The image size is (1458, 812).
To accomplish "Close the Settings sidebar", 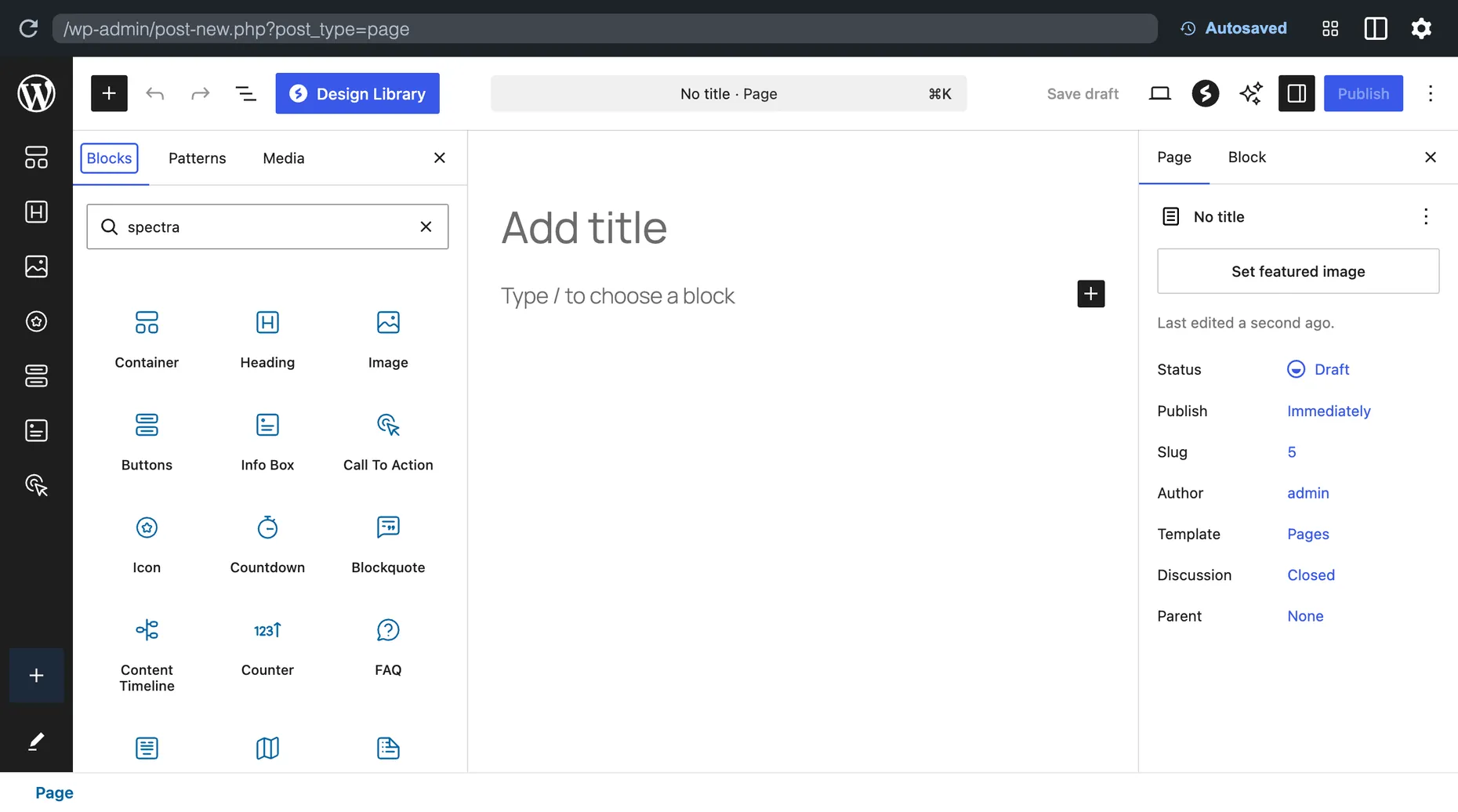I will [1430, 157].
